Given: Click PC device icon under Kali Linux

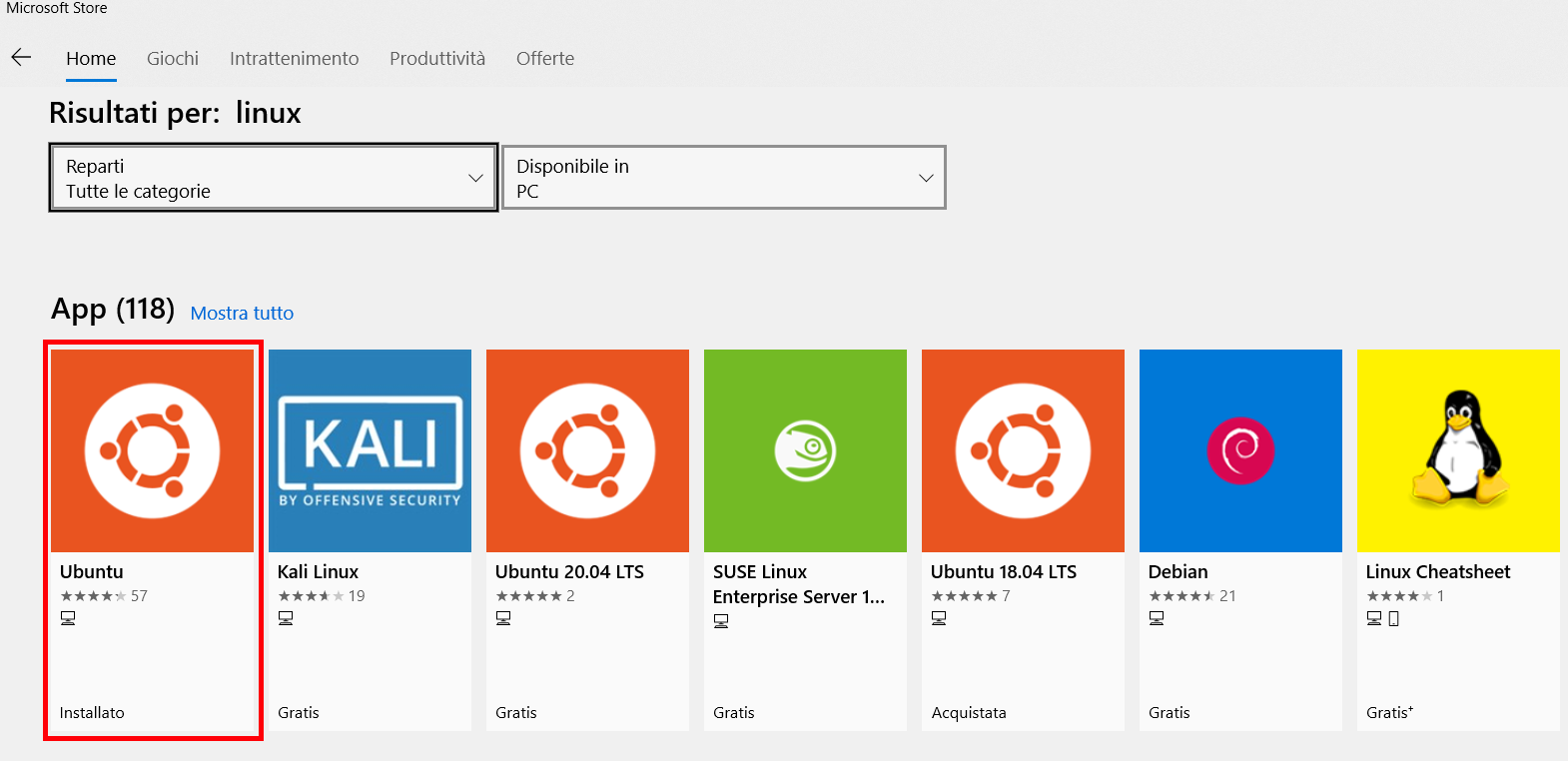Looking at the screenshot, I should [286, 618].
